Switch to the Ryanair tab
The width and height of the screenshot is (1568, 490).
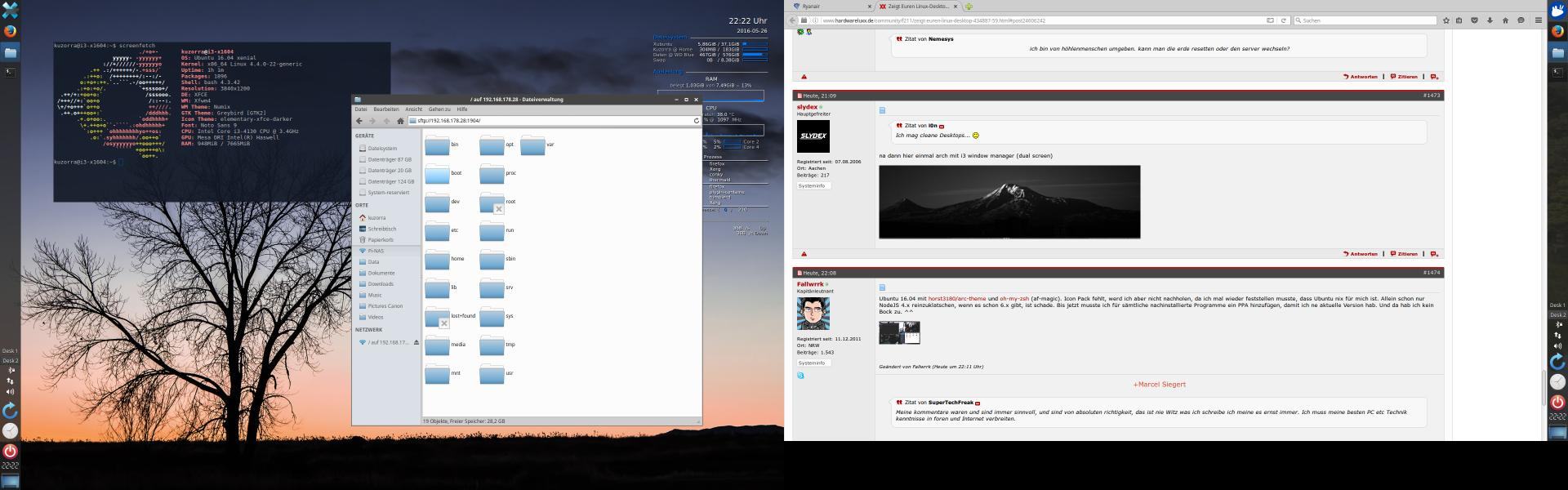829,6
